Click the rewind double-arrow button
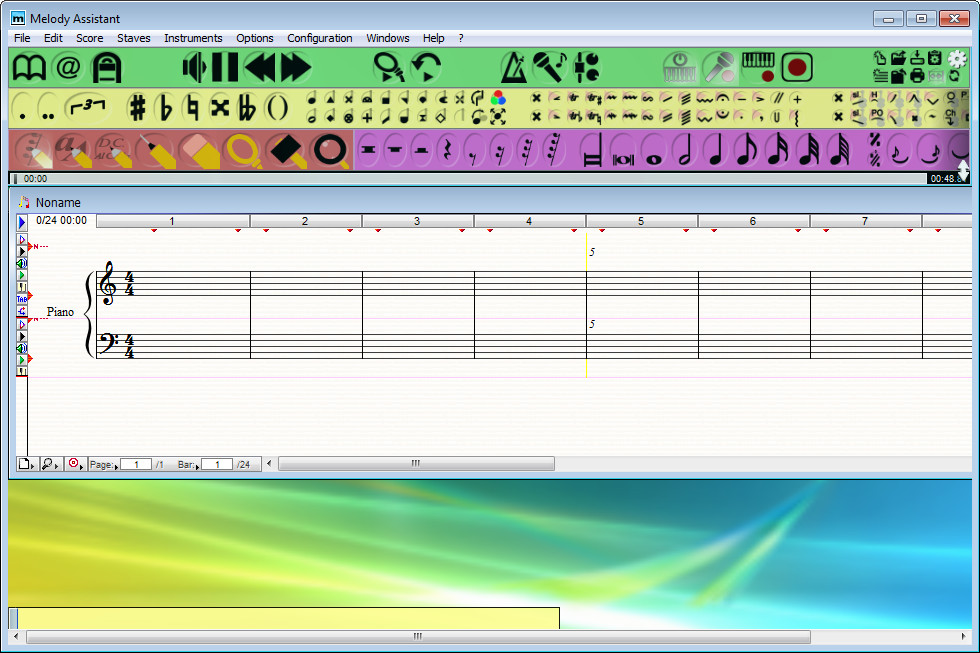 [x=259, y=67]
